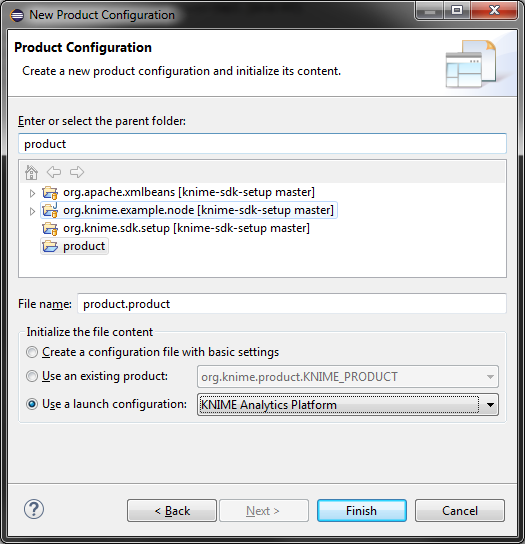Select the product folder in the tree

pyautogui.click(x=84, y=246)
